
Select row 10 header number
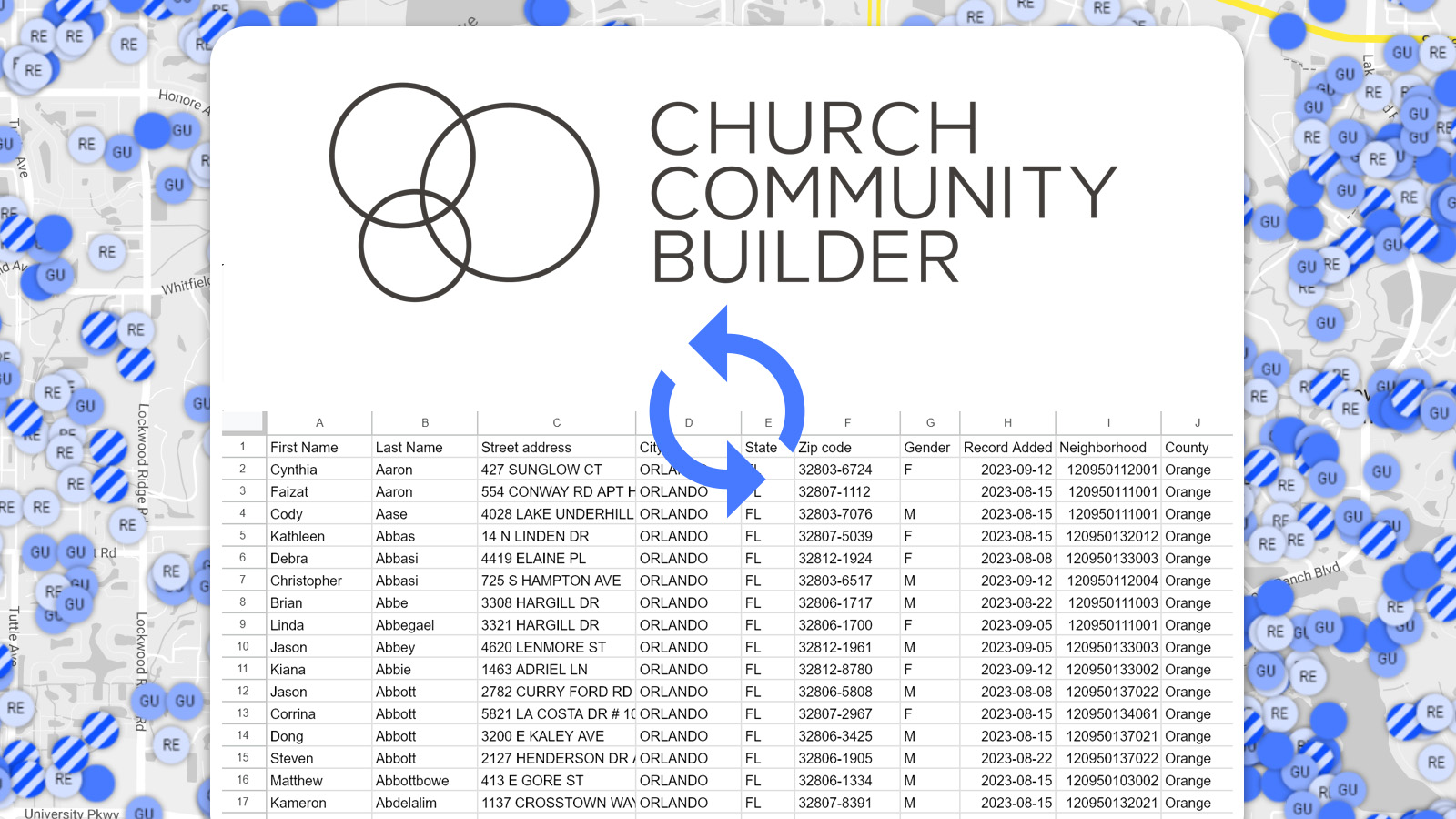(243, 647)
